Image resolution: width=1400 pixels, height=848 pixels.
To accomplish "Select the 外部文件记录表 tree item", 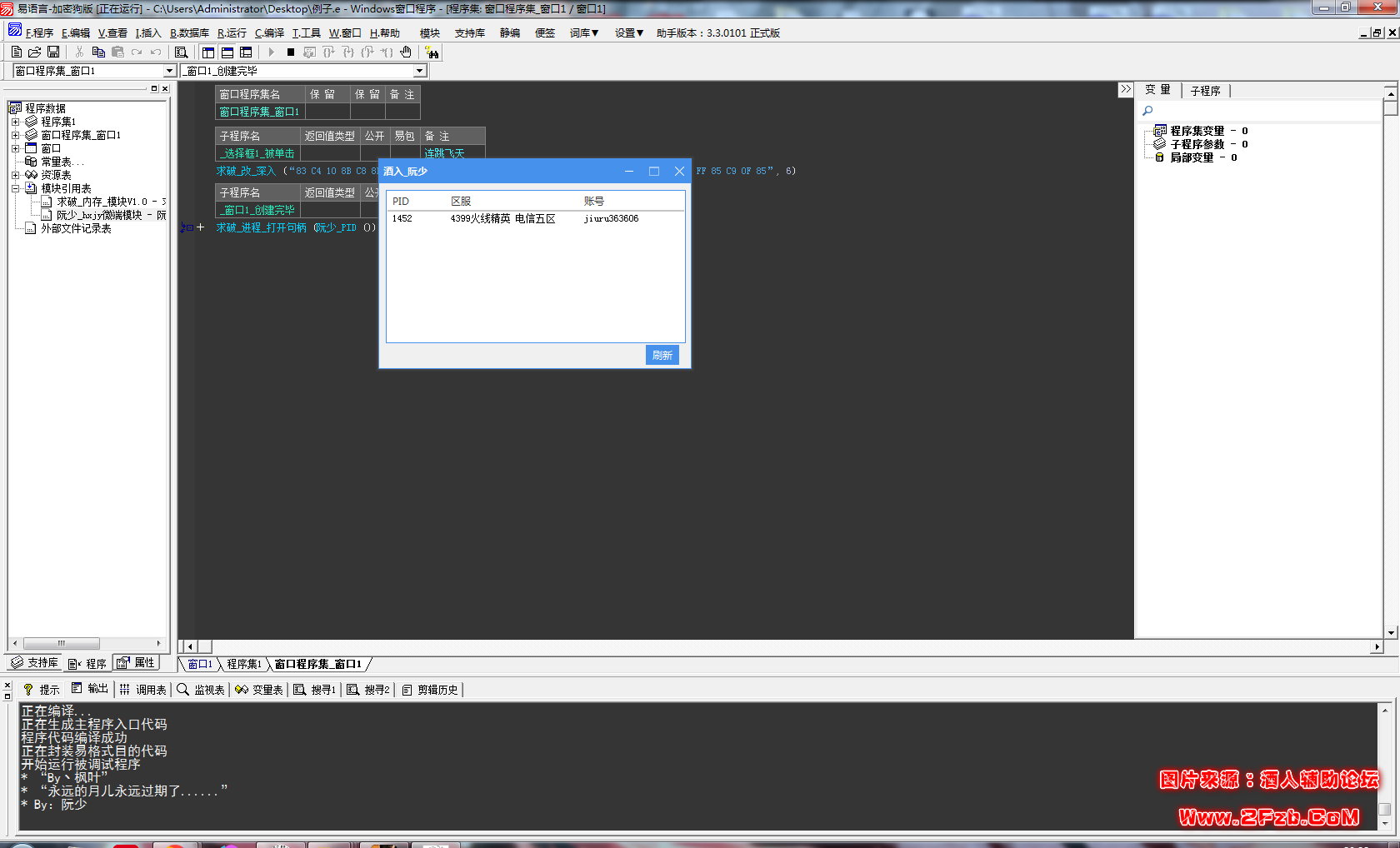I will [76, 228].
